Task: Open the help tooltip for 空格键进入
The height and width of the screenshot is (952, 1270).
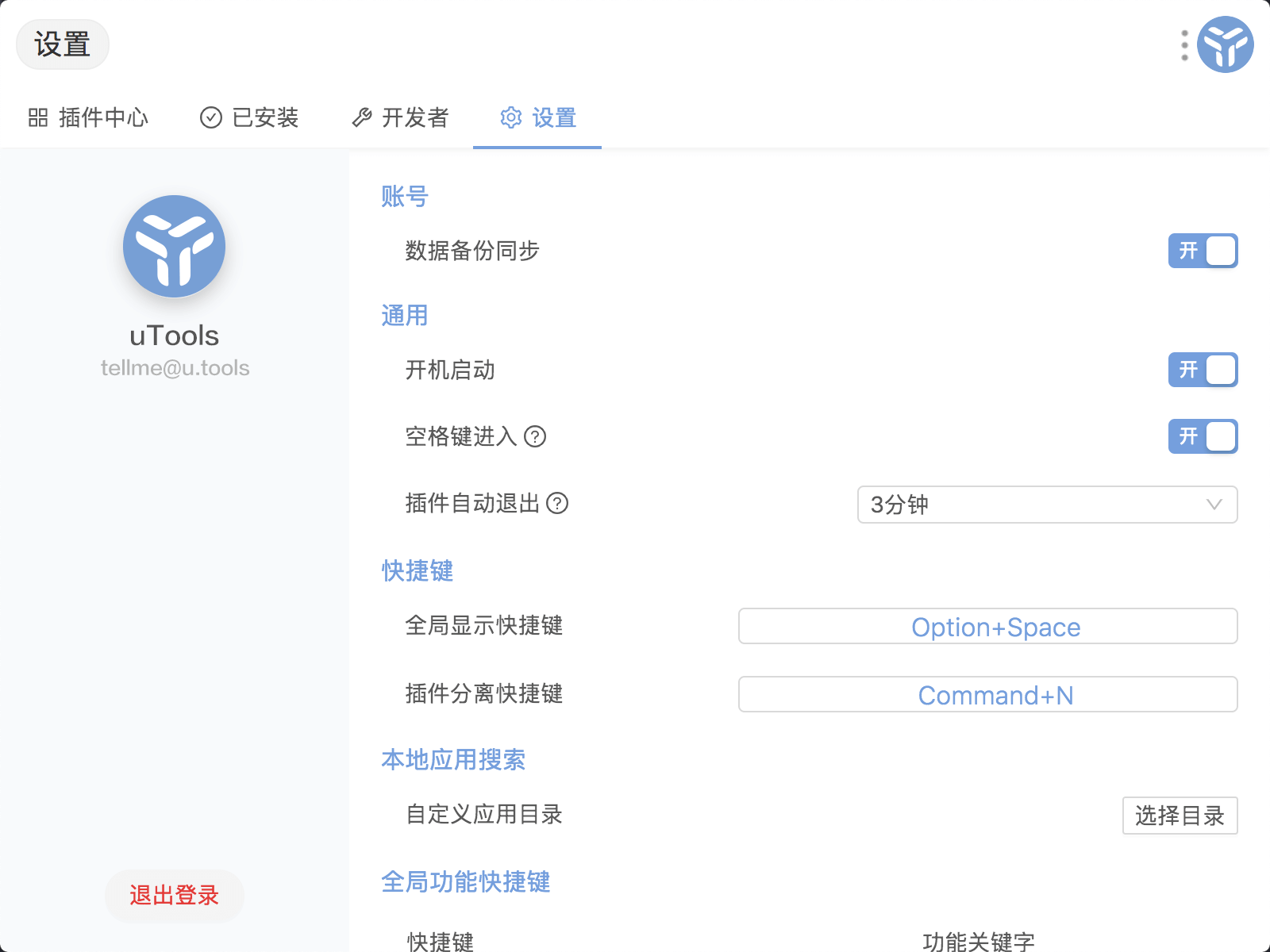Action: pos(537,437)
